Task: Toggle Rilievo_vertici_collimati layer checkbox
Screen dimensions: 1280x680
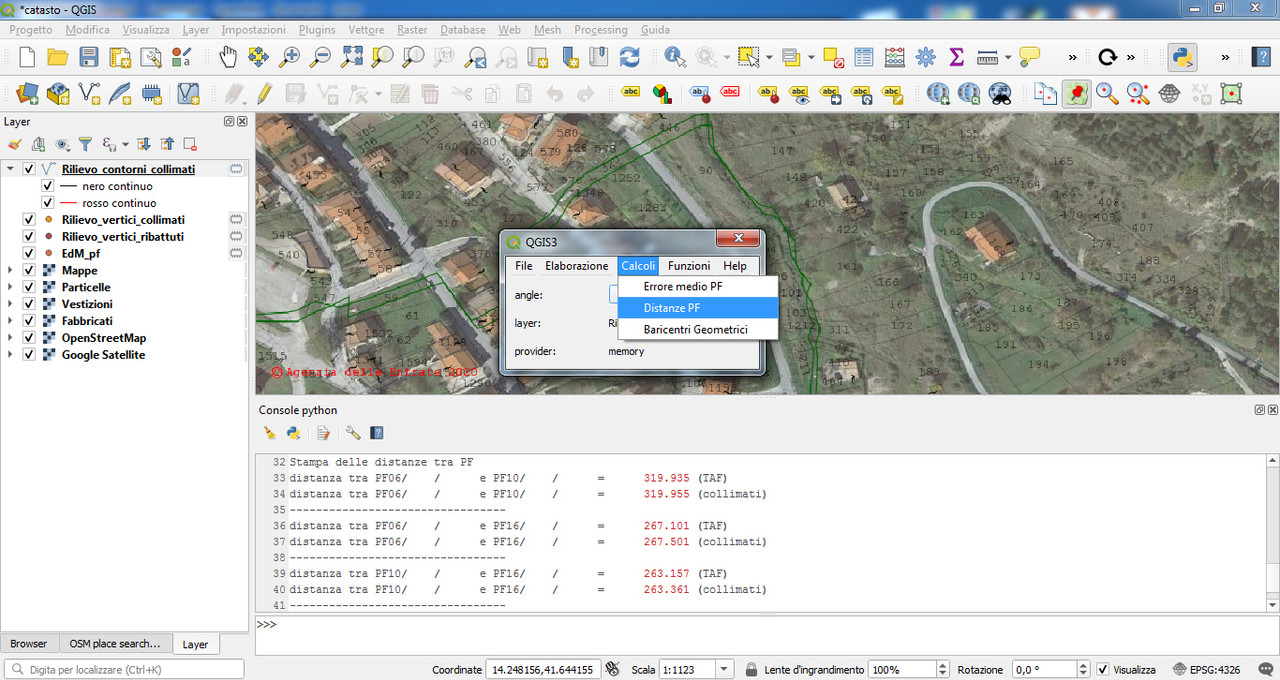Action: [29, 219]
